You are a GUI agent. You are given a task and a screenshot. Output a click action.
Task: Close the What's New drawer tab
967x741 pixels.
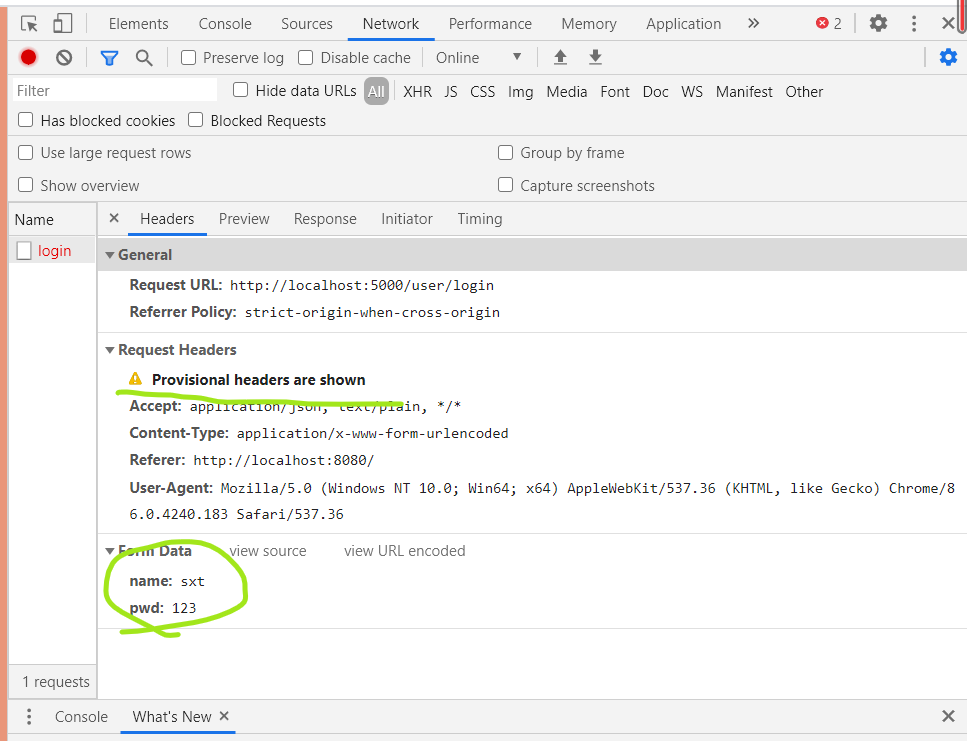[x=224, y=716]
